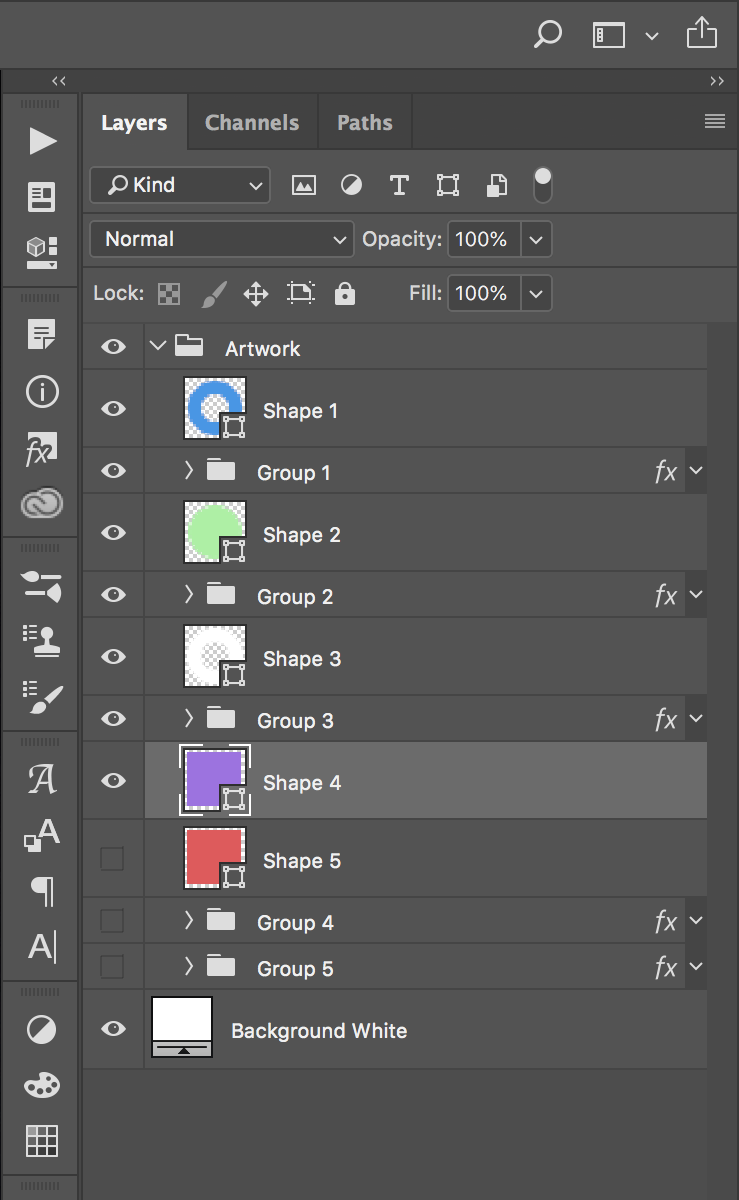Open the Normal blend mode dropdown
Screen dimensions: 739x1200
(x=222, y=239)
